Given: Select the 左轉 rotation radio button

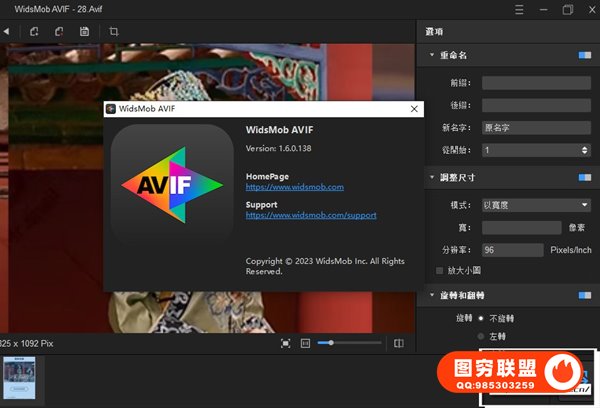Looking at the screenshot, I should [481, 335].
